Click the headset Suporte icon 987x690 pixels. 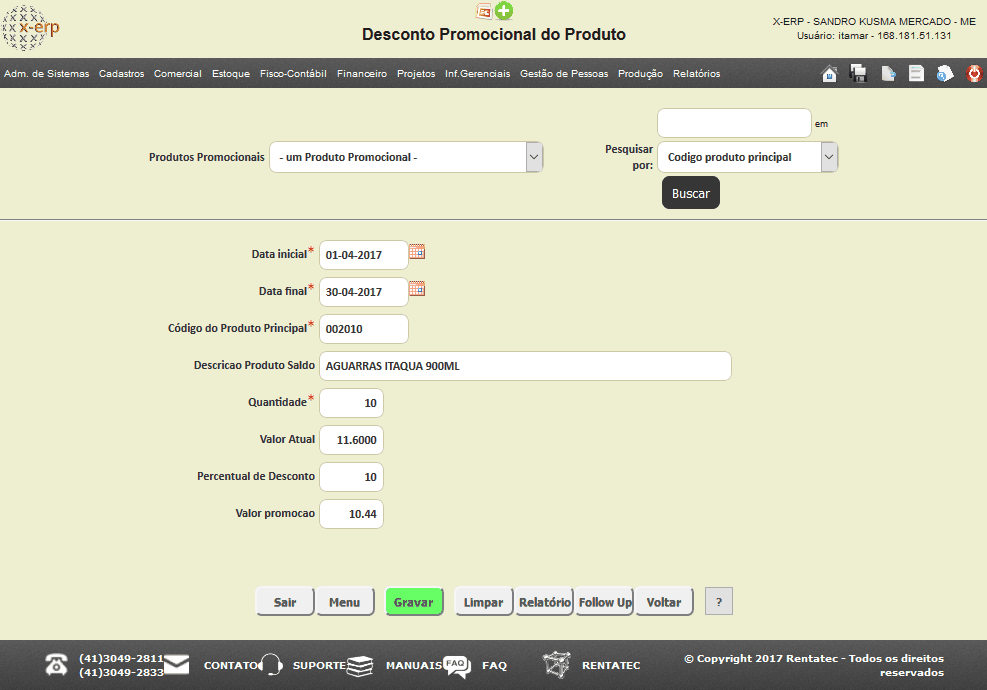[x=272, y=665]
